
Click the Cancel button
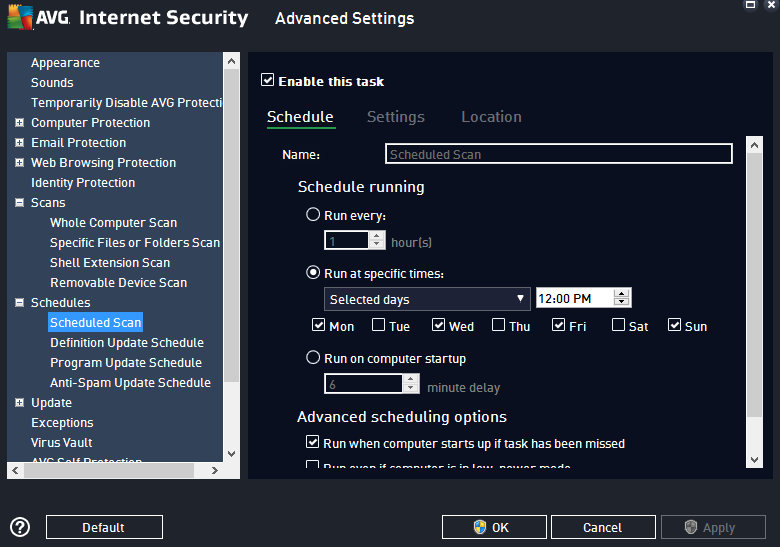coord(603,527)
